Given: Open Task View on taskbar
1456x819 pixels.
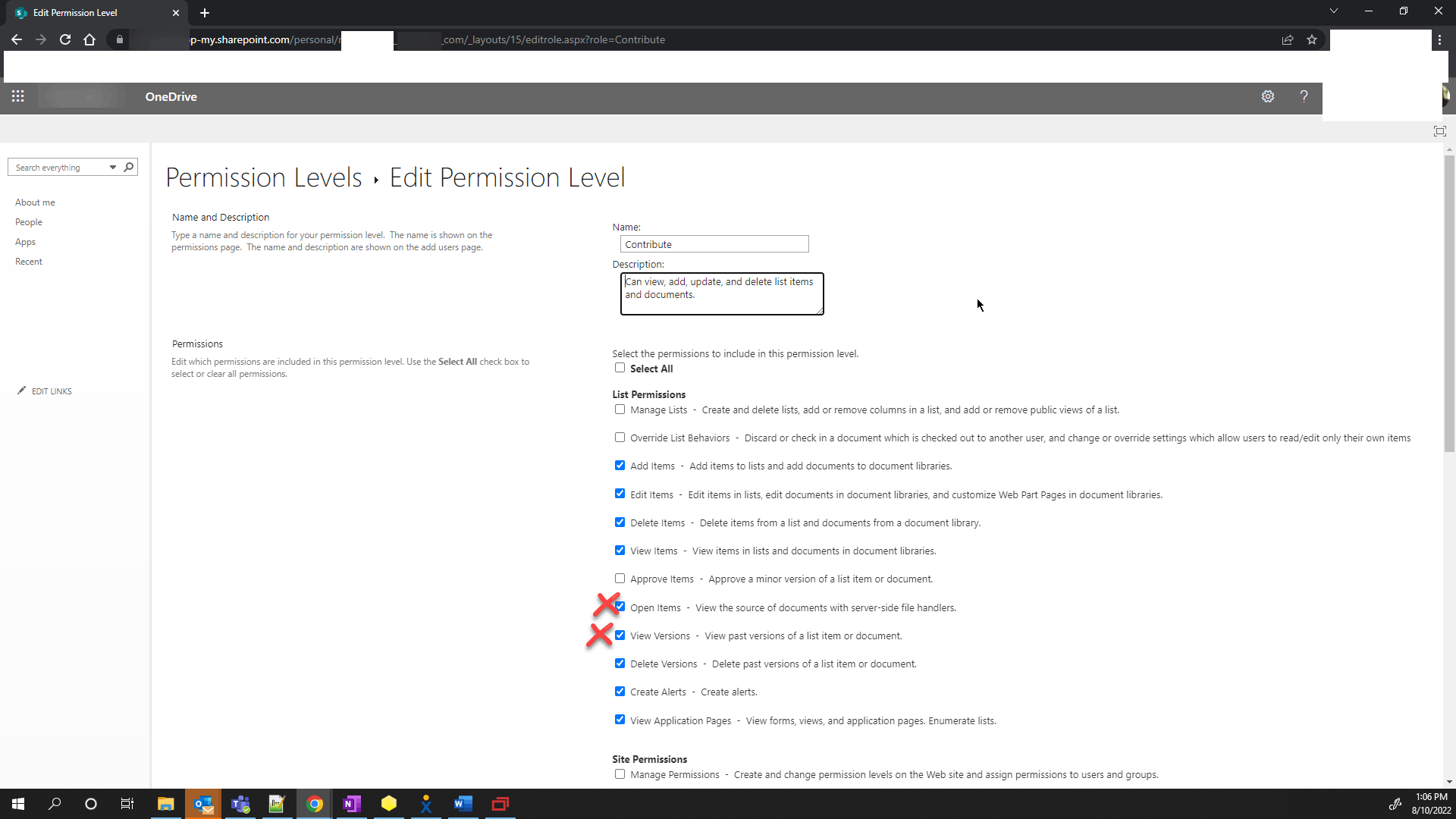Looking at the screenshot, I should click(127, 804).
